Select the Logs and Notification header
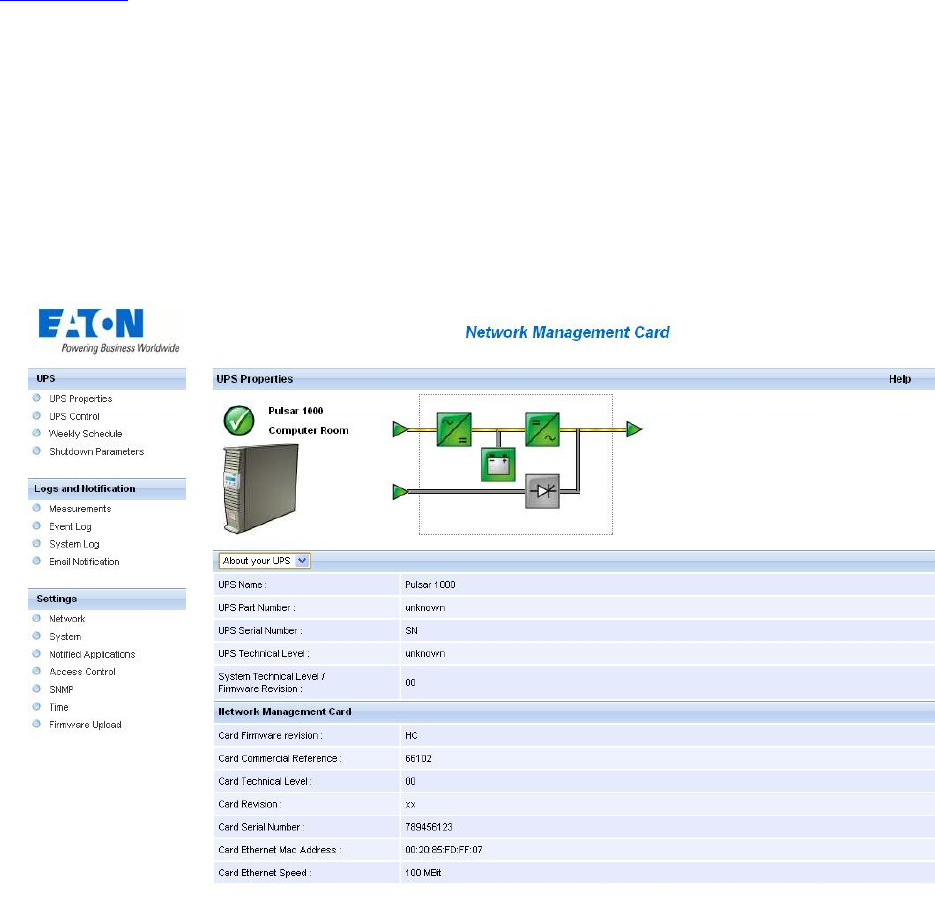 [107, 488]
